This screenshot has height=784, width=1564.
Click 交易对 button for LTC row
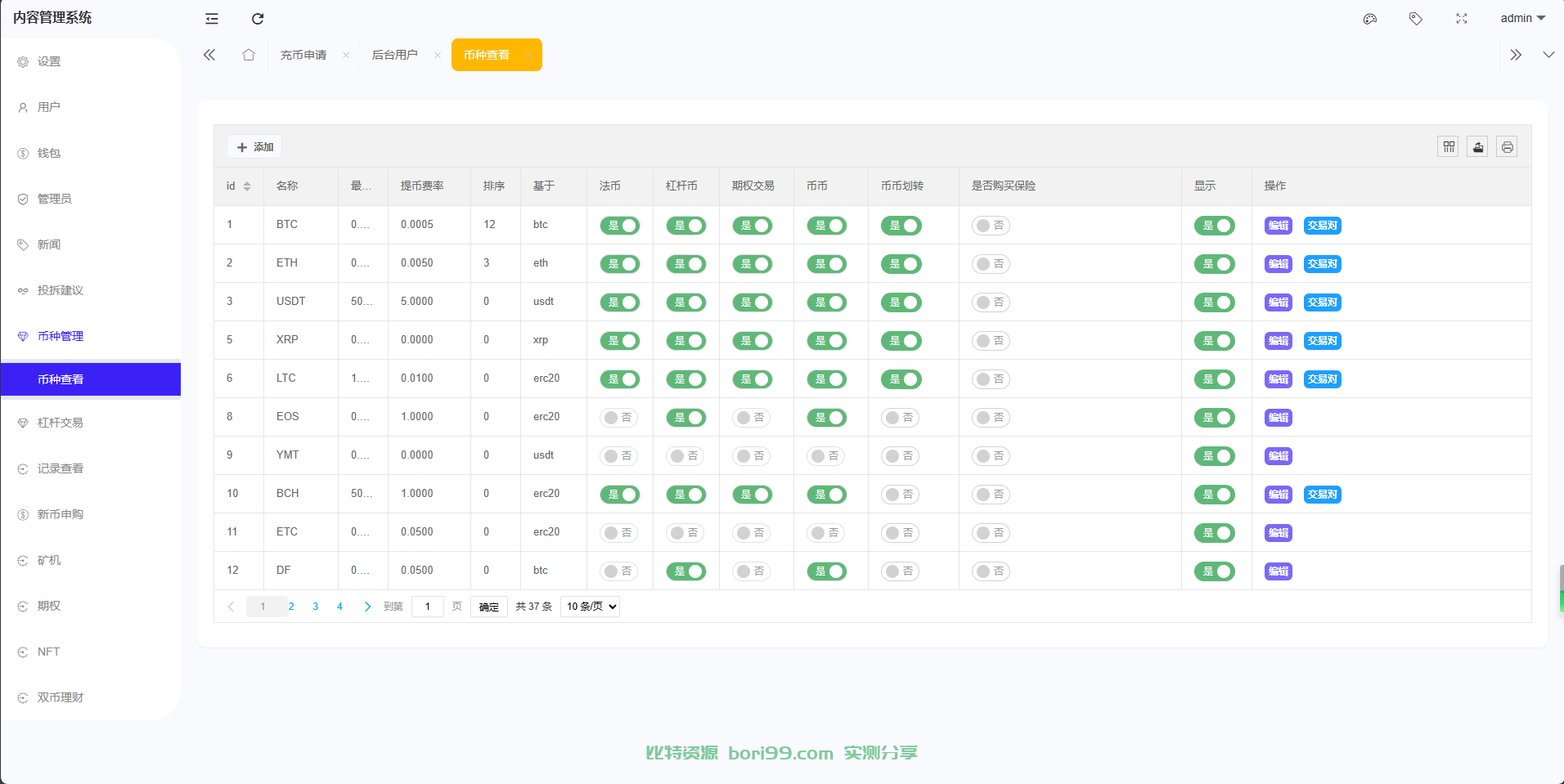point(1323,379)
